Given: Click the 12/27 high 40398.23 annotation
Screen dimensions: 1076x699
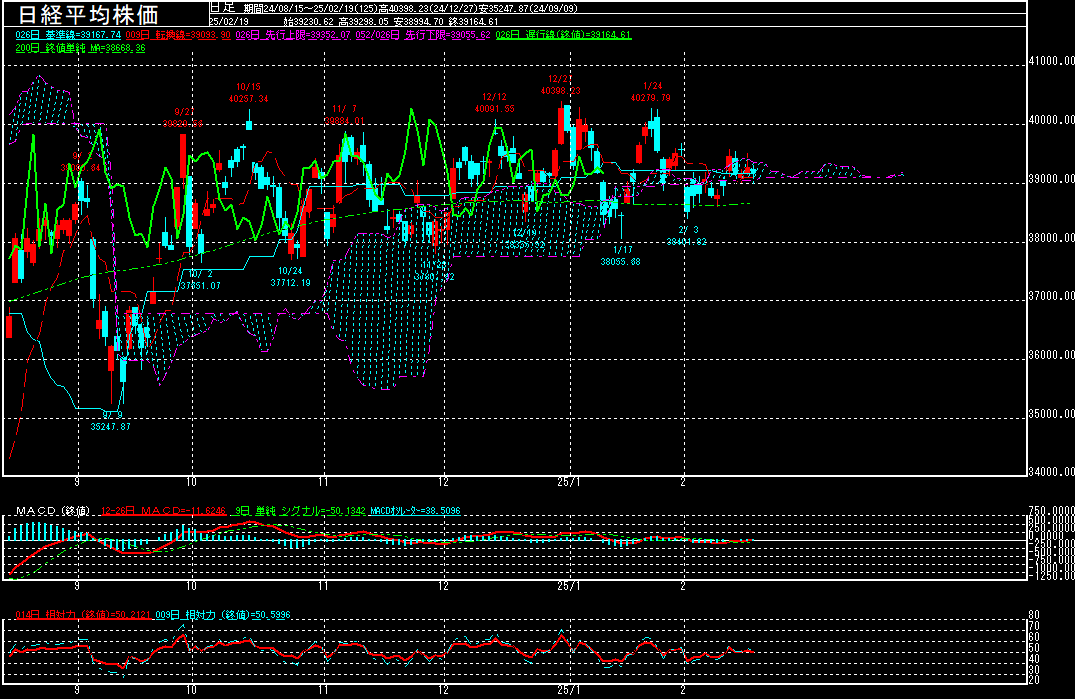Looking at the screenshot, I should (560, 85).
